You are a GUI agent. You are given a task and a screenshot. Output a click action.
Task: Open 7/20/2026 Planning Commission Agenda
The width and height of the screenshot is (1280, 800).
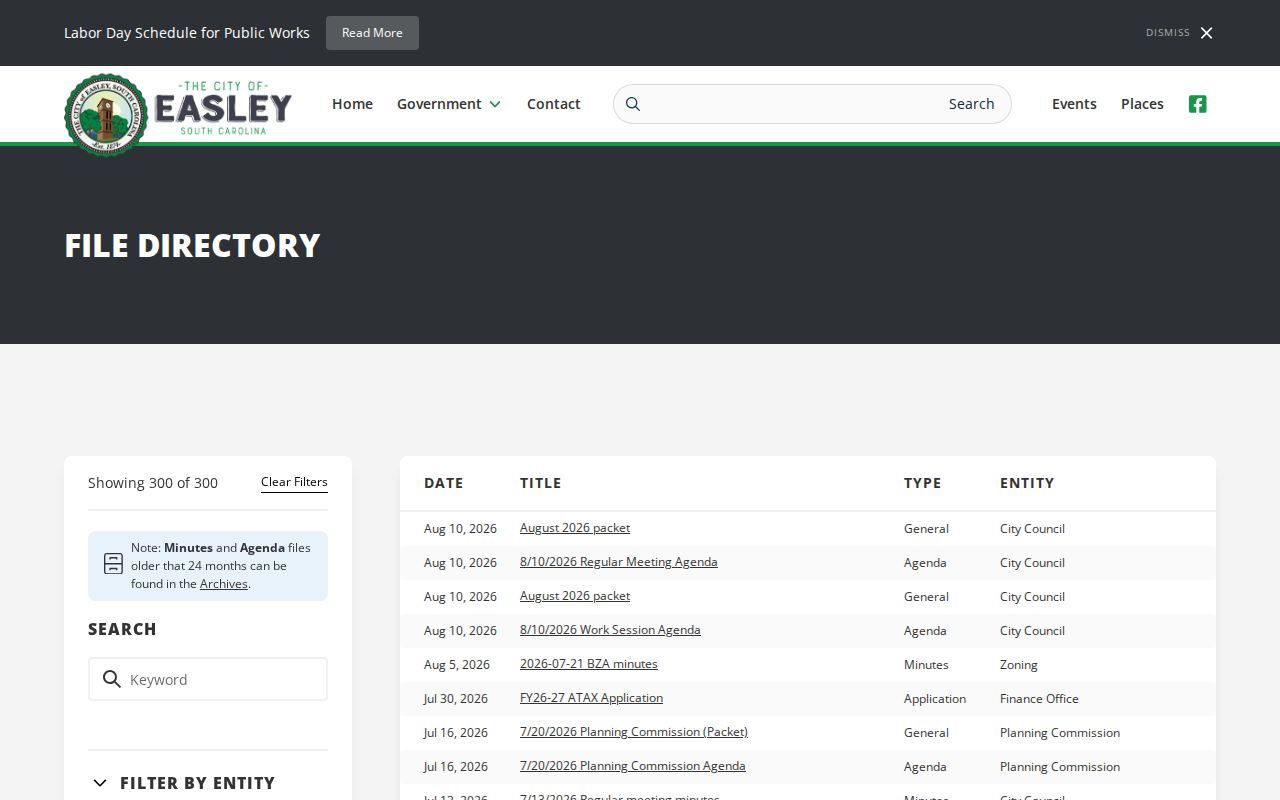point(633,766)
